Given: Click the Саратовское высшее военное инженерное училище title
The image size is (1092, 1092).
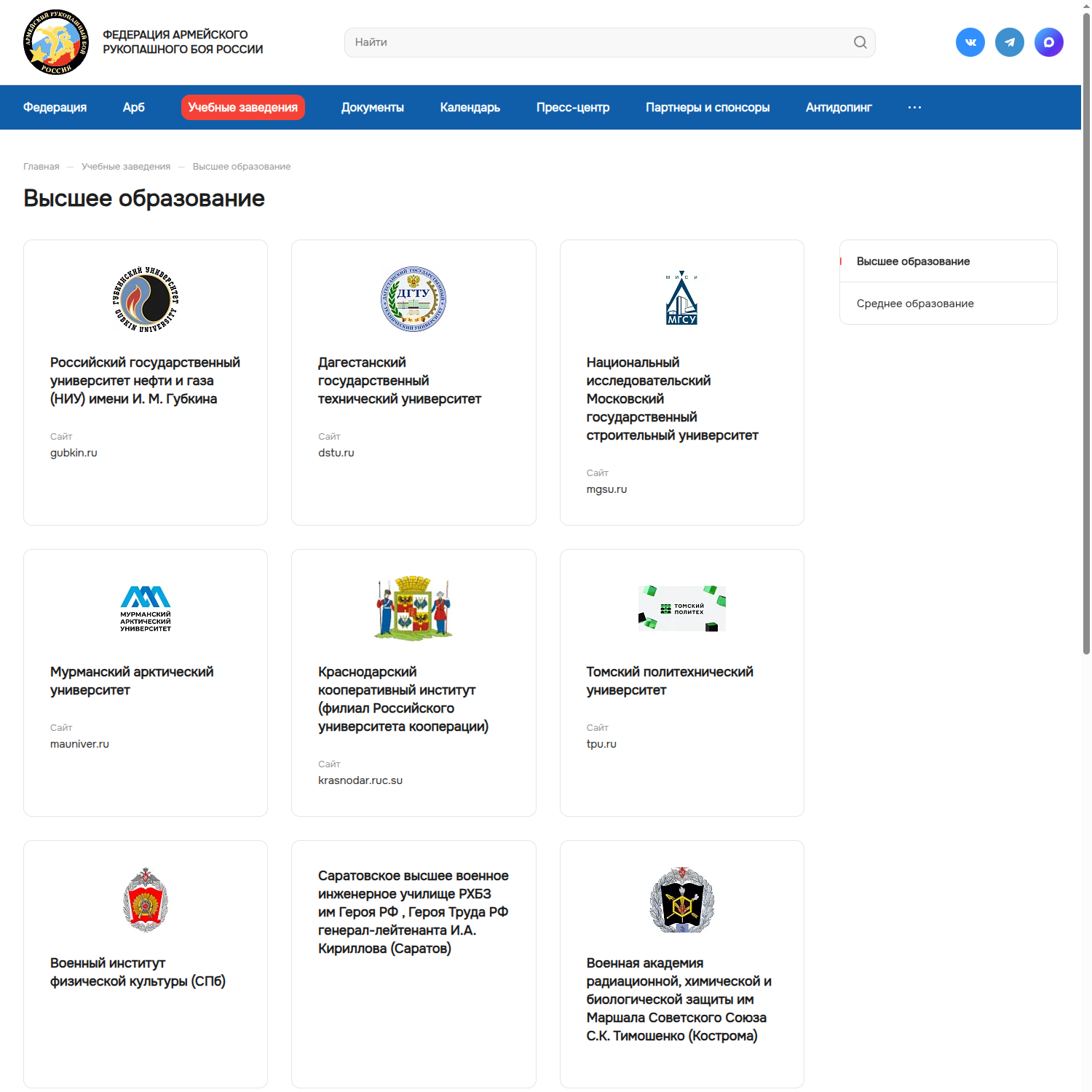Looking at the screenshot, I should pos(414,912).
